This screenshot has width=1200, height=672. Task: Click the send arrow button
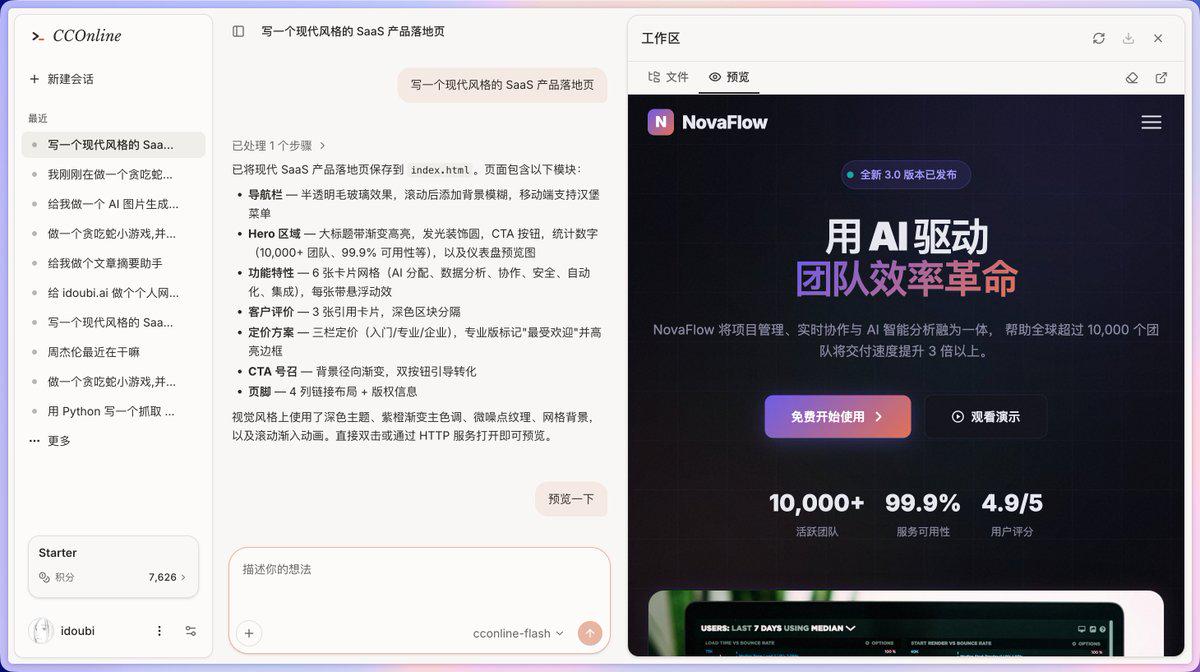coord(590,632)
